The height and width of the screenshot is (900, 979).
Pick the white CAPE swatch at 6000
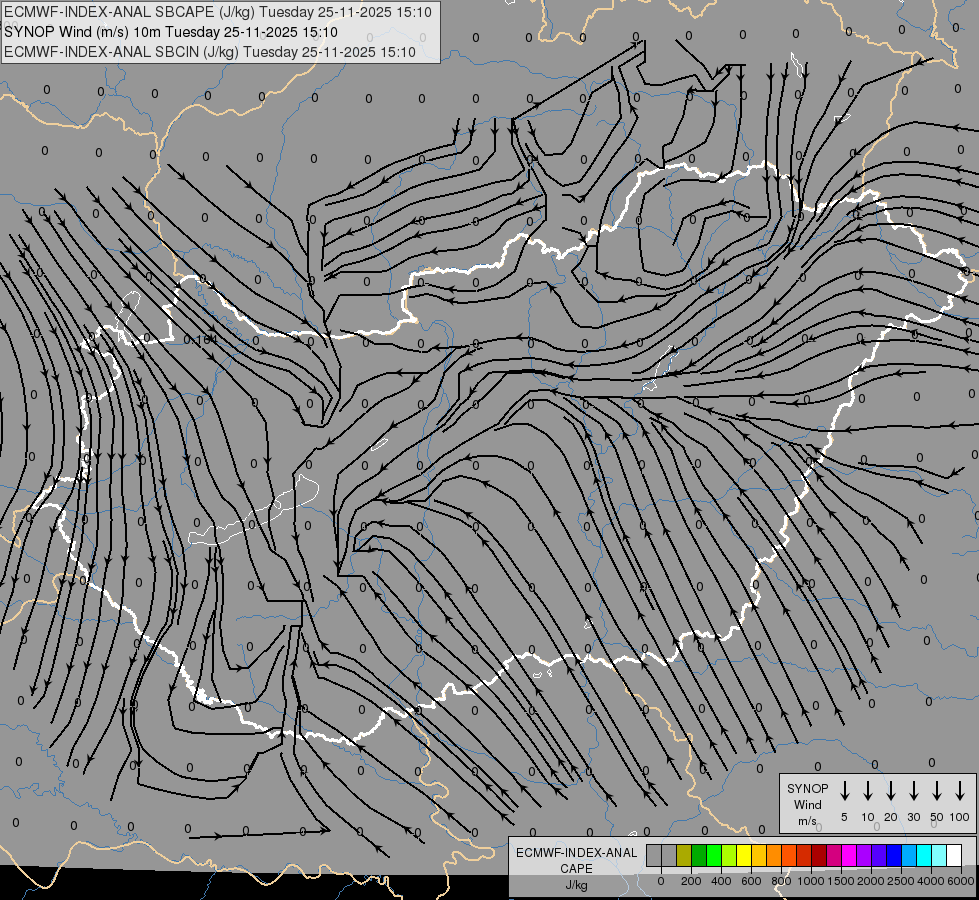coord(953,855)
